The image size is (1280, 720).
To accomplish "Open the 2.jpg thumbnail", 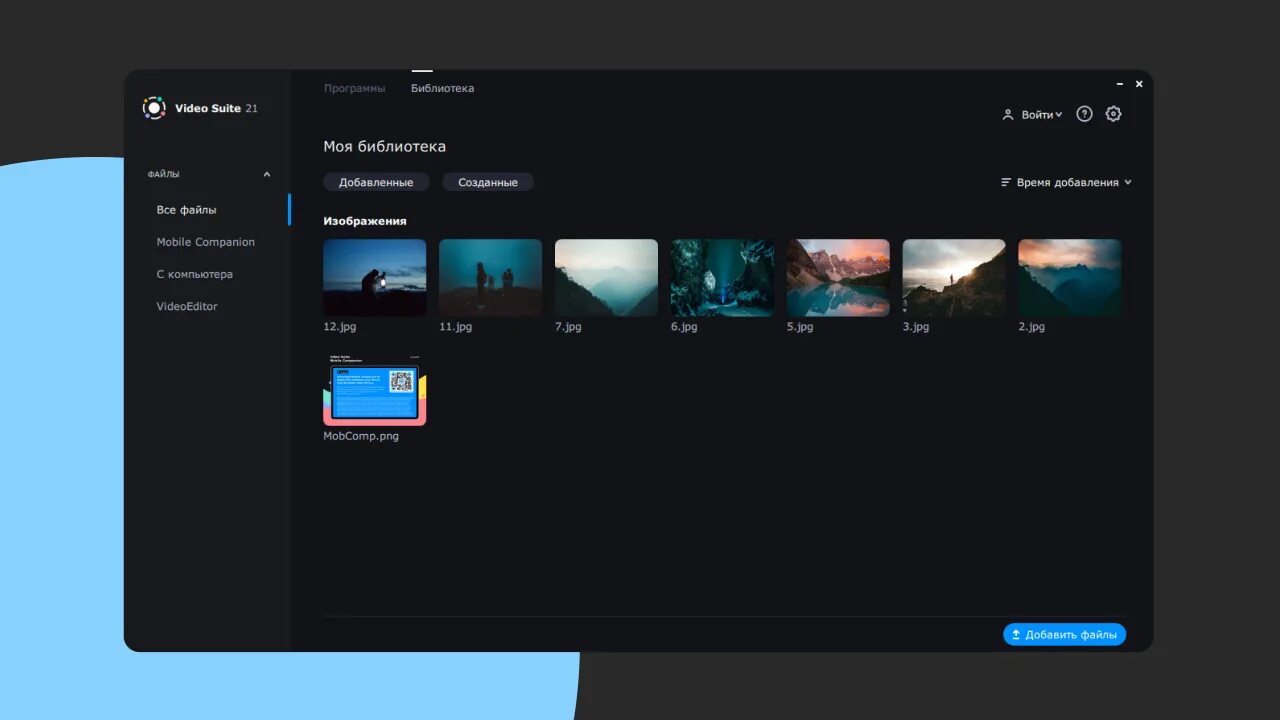I will [x=1070, y=278].
